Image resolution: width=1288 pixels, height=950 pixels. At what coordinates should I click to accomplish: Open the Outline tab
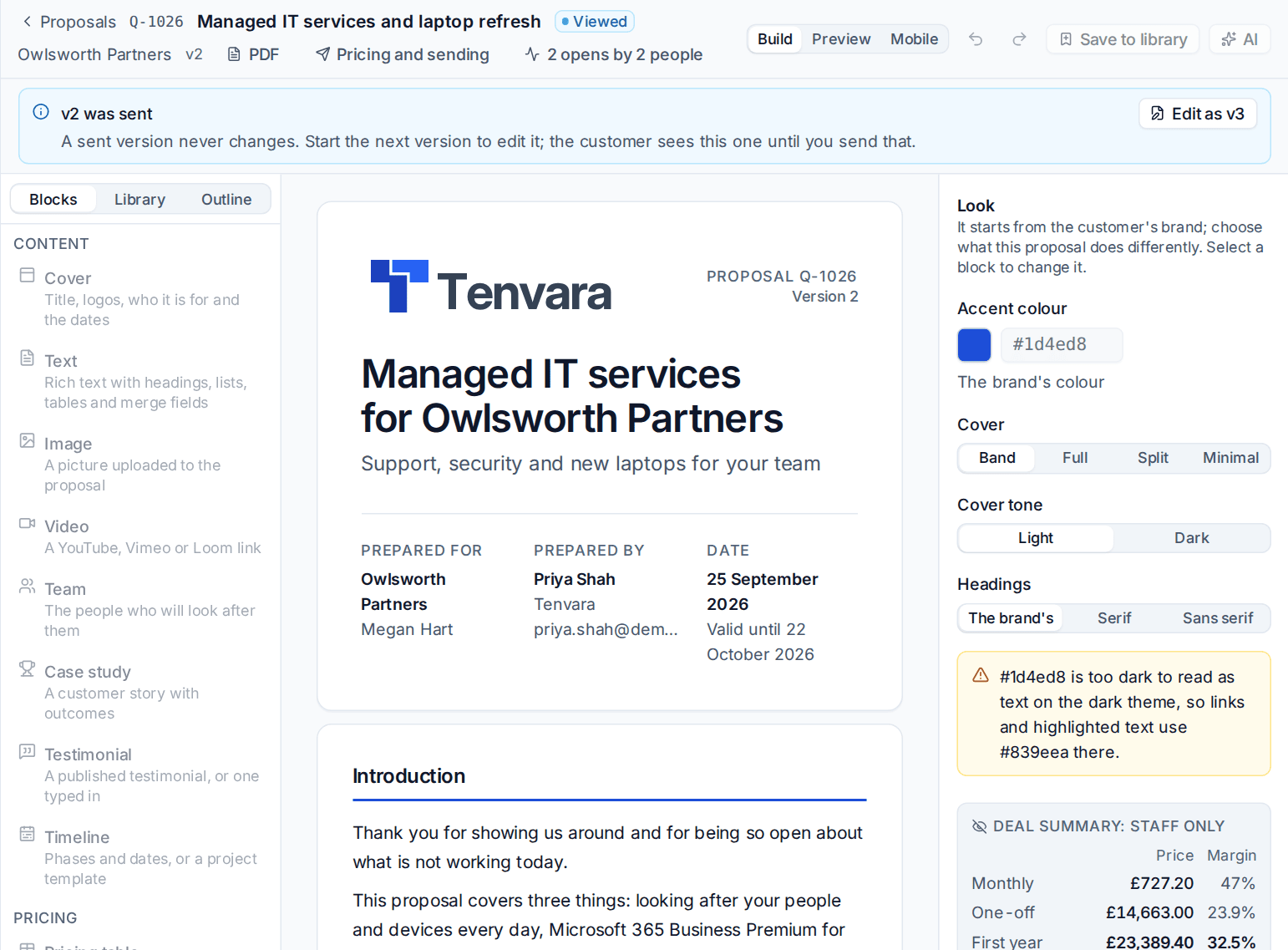click(x=226, y=200)
